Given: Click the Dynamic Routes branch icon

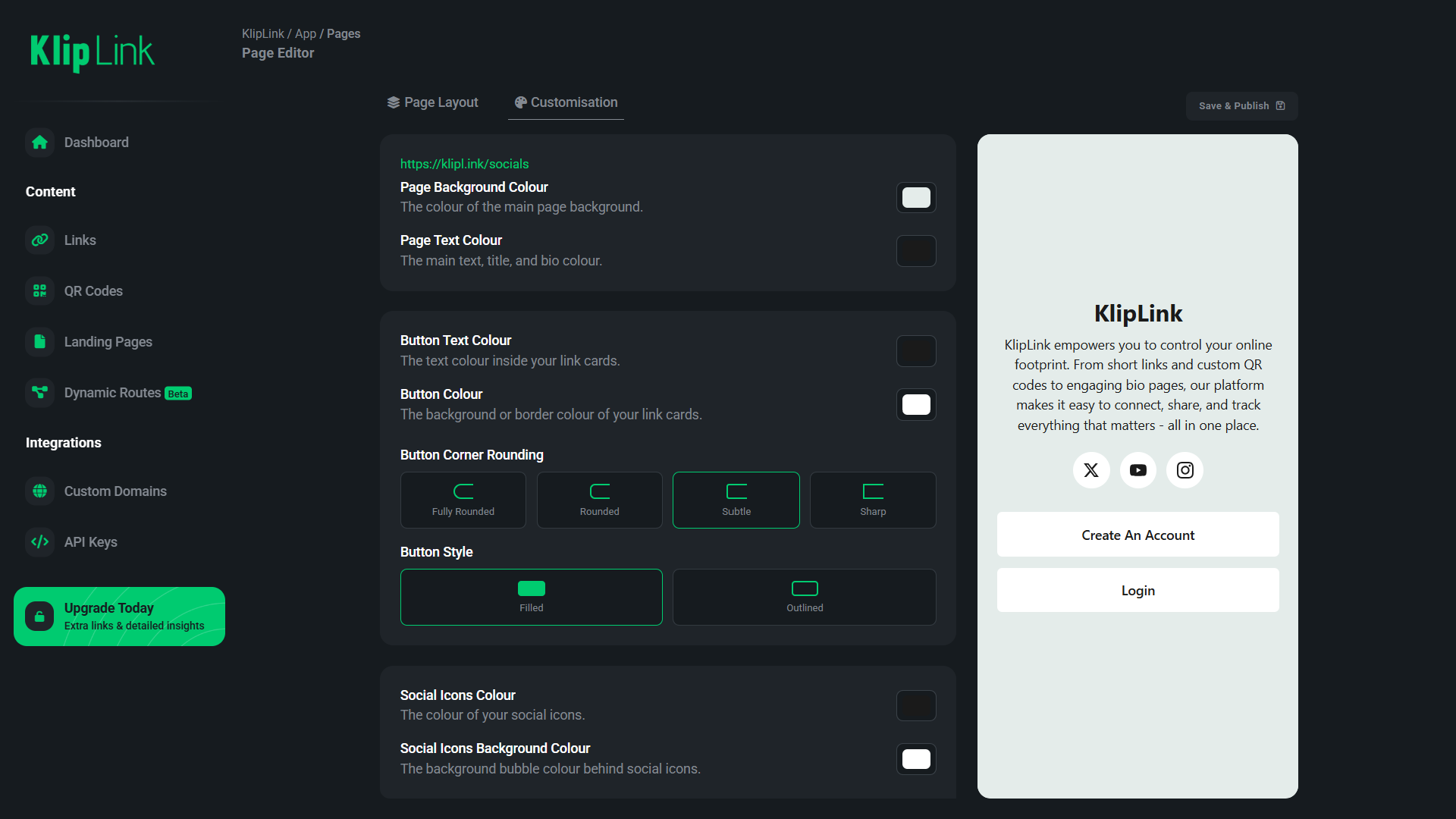Looking at the screenshot, I should [39, 393].
